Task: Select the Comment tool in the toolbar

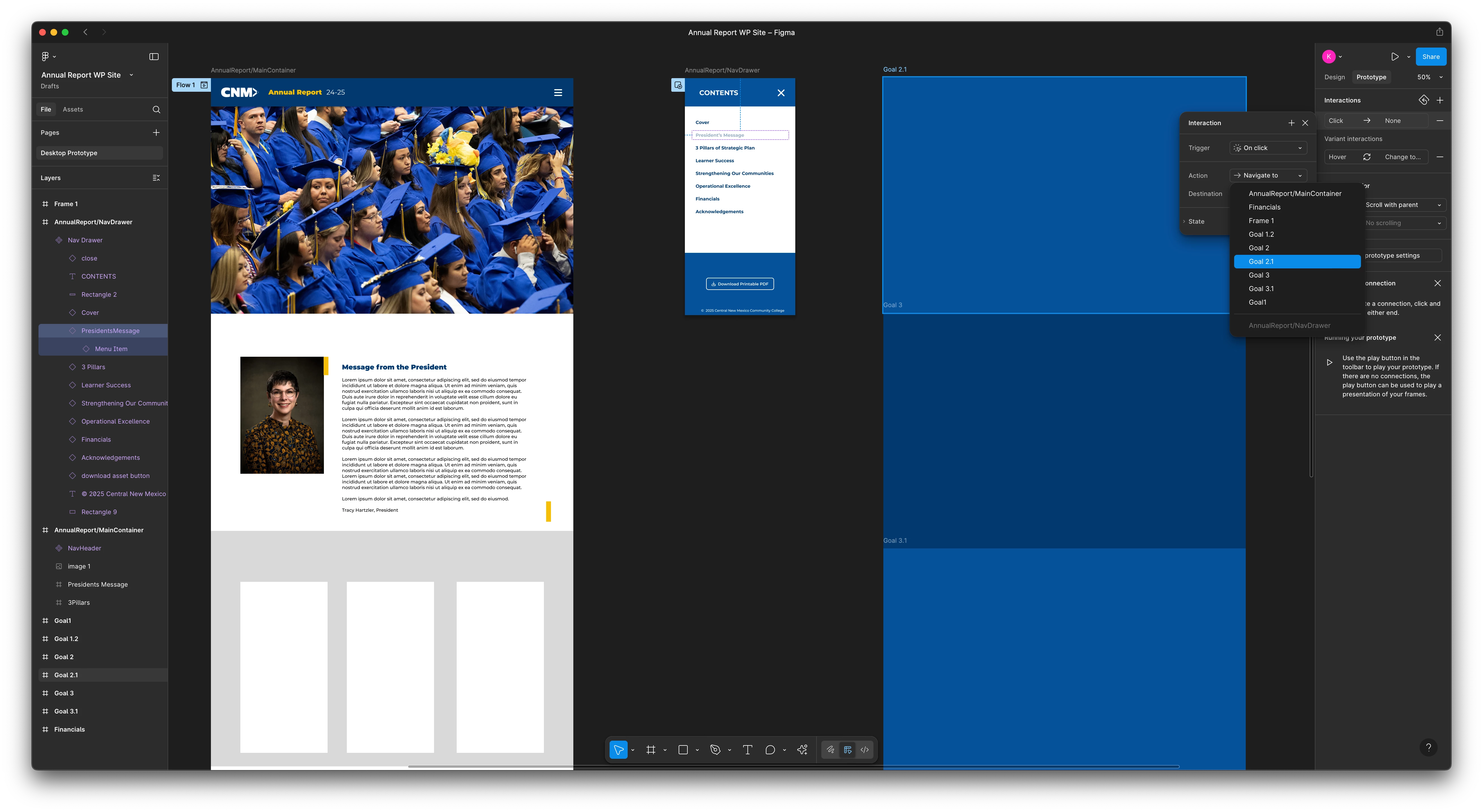Action: coord(770,750)
